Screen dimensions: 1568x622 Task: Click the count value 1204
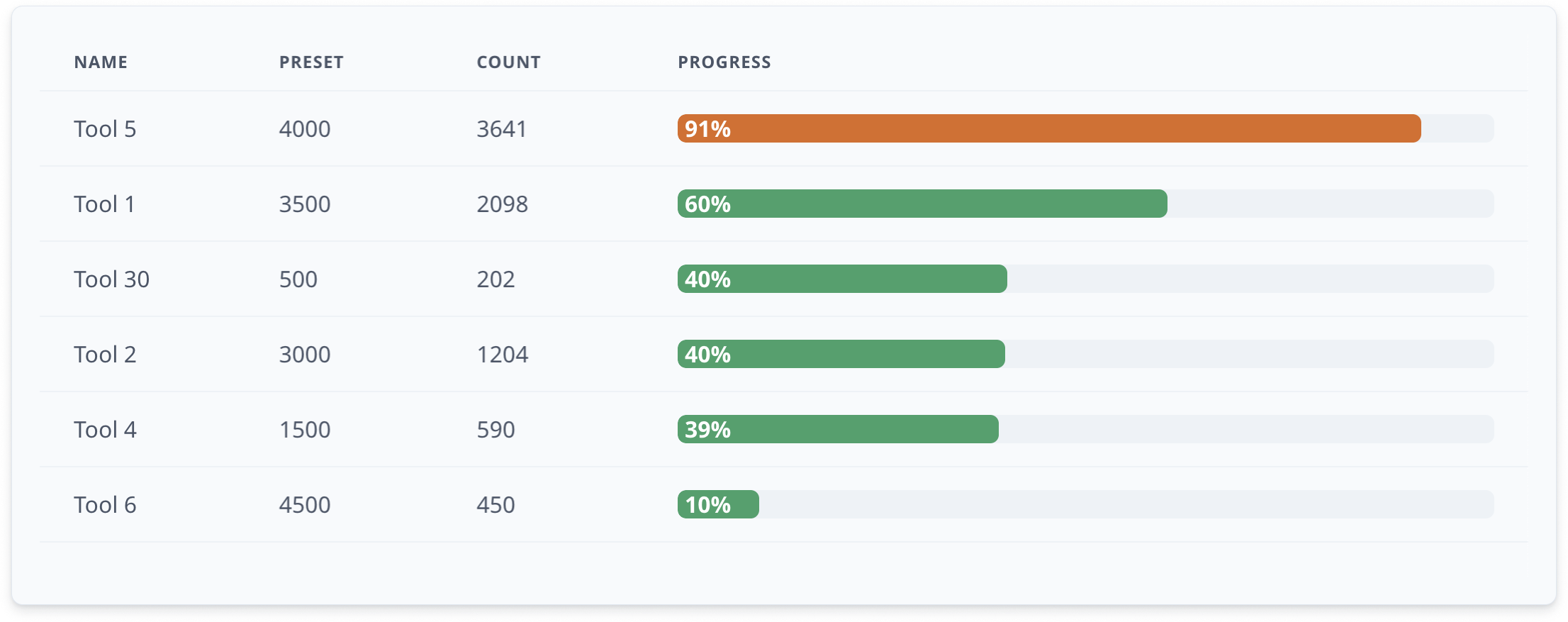[x=502, y=355]
